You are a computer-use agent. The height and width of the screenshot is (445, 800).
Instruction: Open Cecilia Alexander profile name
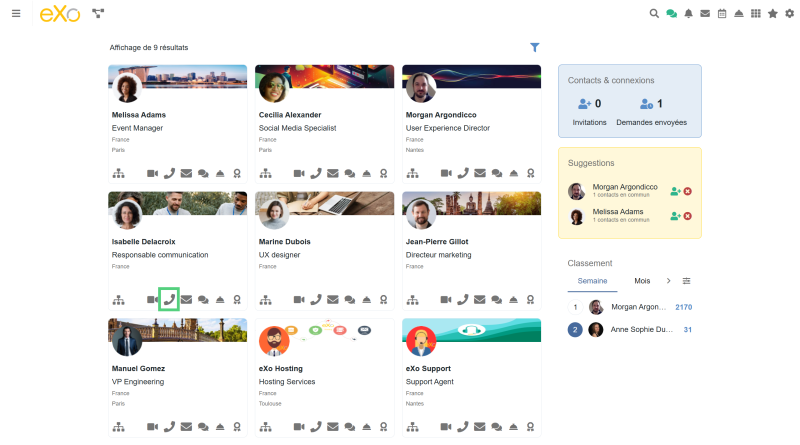[290, 115]
